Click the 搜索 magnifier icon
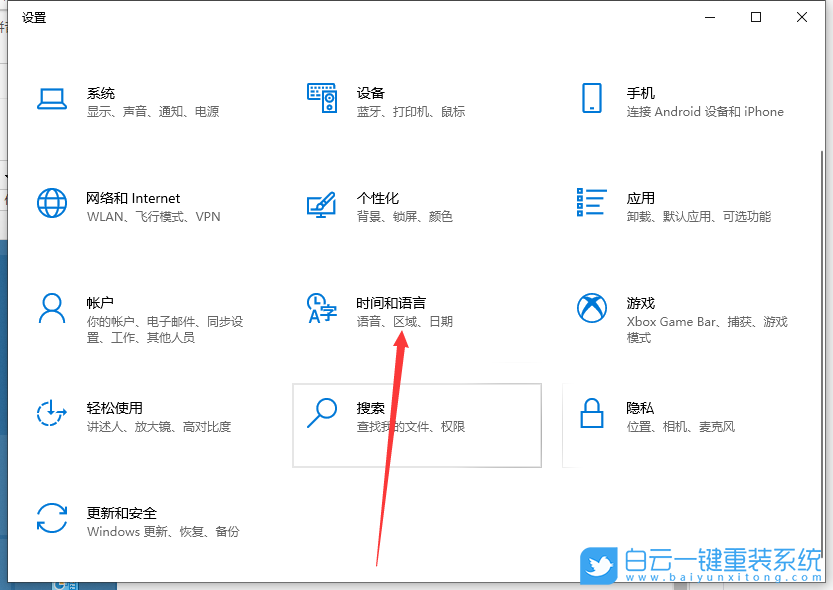This screenshot has height=590, width=833. [x=322, y=412]
